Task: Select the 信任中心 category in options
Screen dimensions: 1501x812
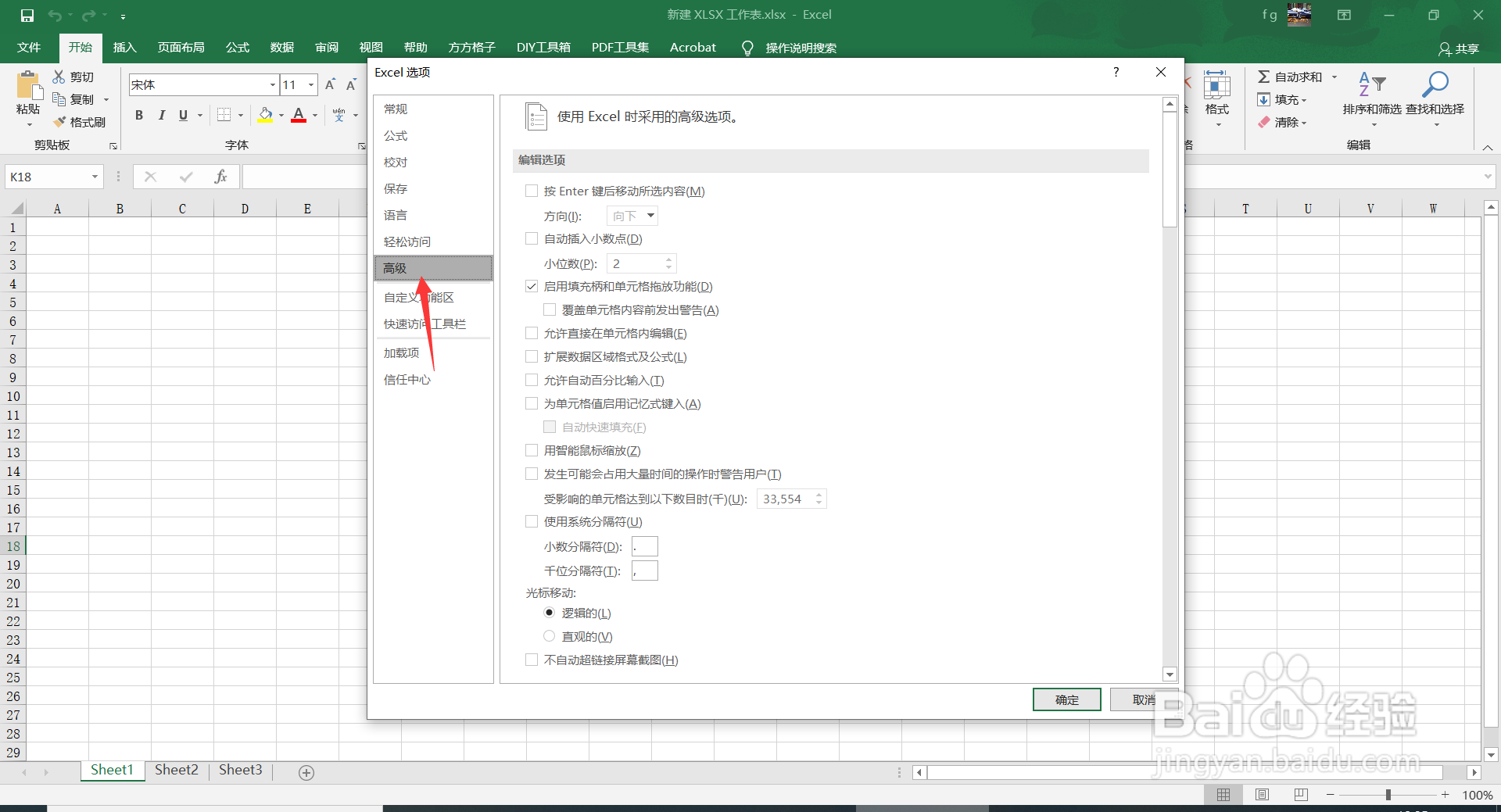Action: coord(407,379)
